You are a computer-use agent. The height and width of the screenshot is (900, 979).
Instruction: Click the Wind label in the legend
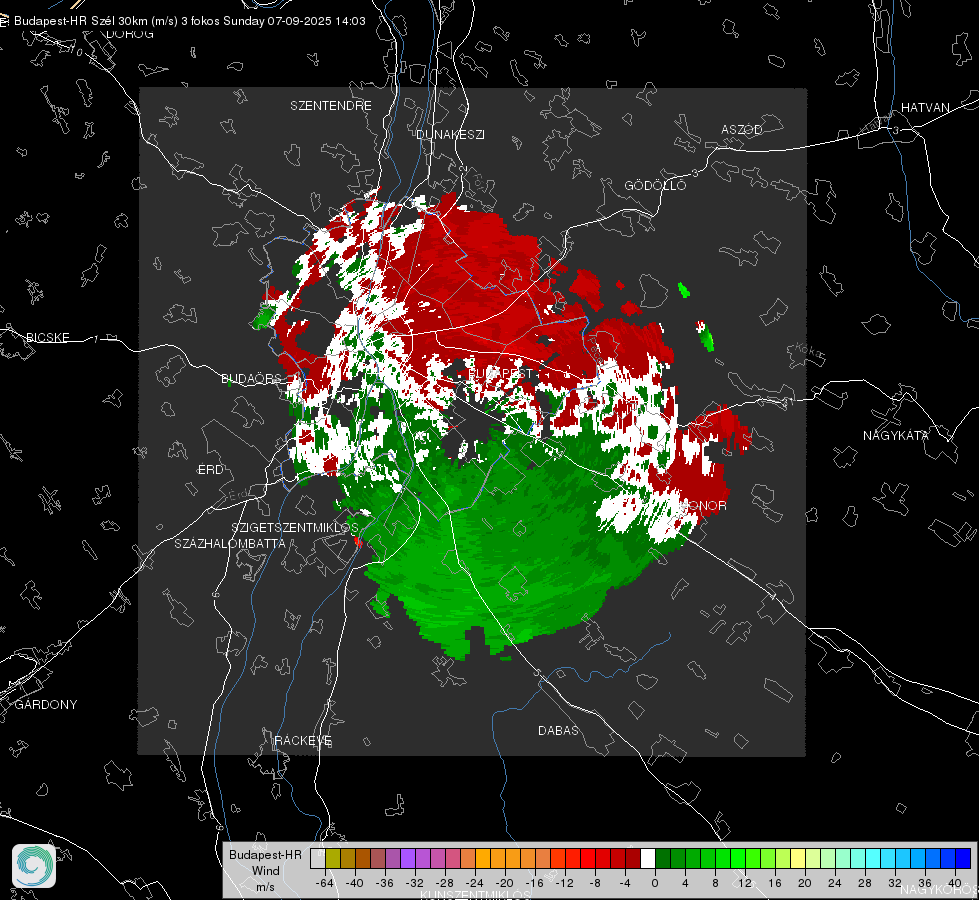[265, 871]
